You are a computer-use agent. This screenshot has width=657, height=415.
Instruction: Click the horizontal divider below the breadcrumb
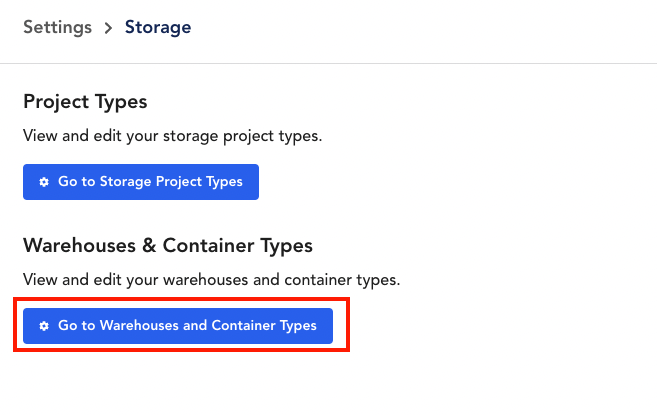328,64
